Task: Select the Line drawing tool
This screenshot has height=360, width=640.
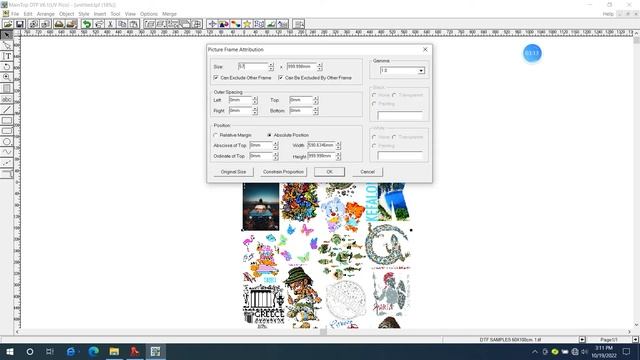Action: (7, 110)
